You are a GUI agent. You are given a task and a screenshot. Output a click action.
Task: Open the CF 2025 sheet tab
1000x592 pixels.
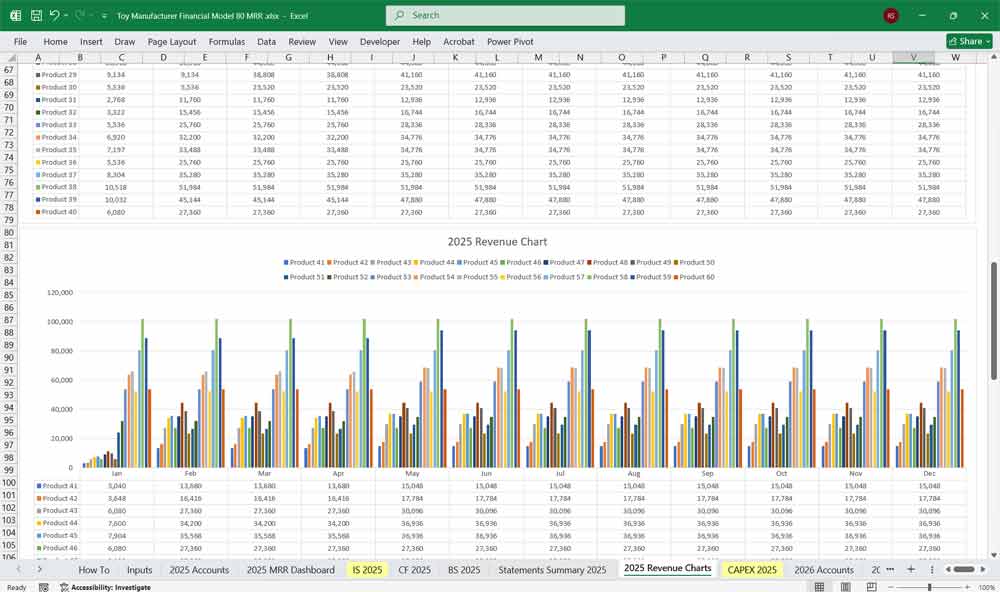[x=415, y=570]
